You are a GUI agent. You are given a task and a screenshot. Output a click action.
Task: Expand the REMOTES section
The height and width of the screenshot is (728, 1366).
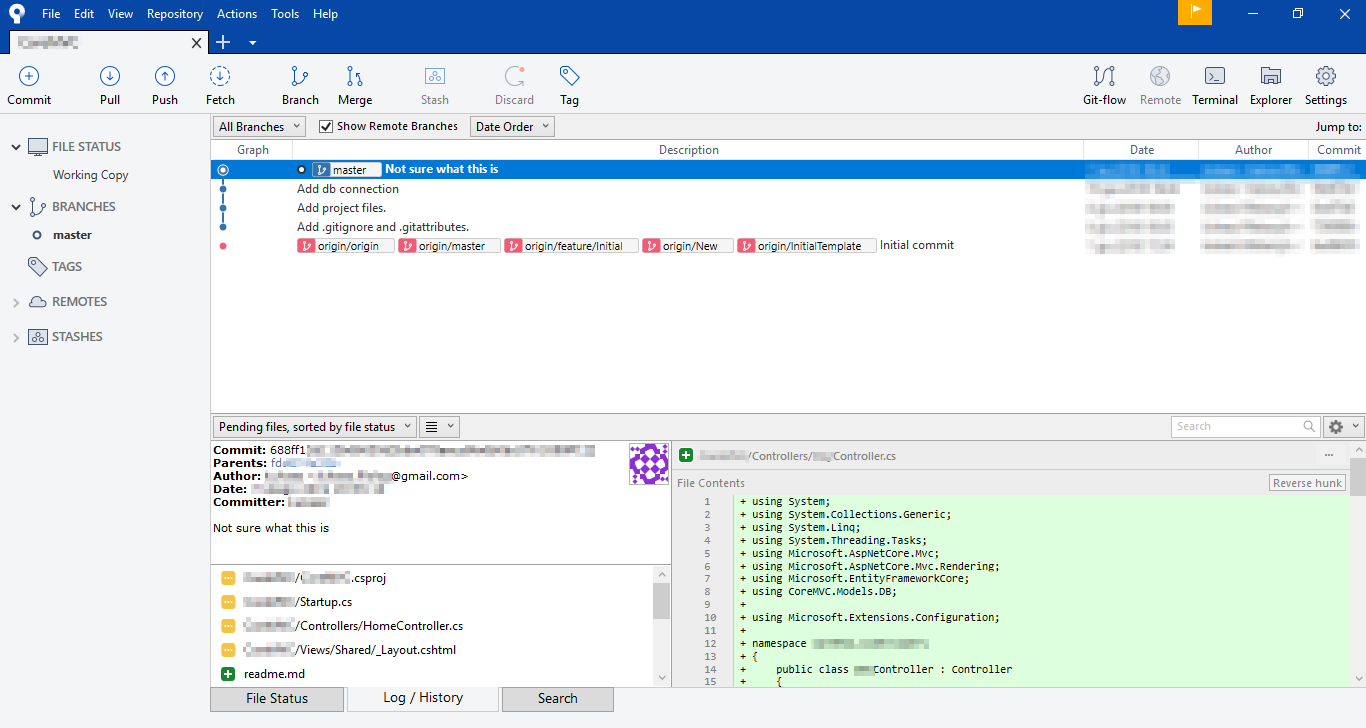tap(16, 302)
